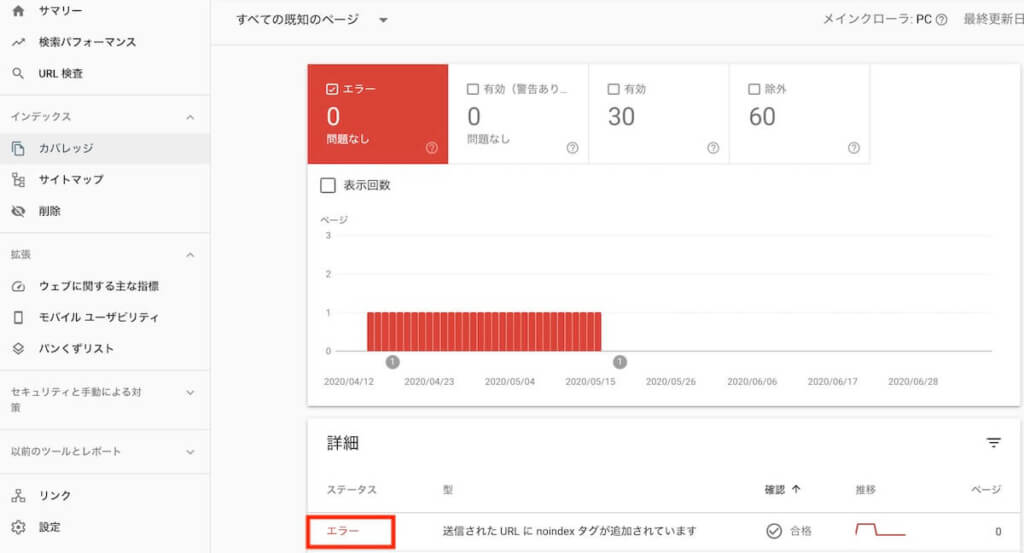Click the help icon on the エラー card

[432, 148]
